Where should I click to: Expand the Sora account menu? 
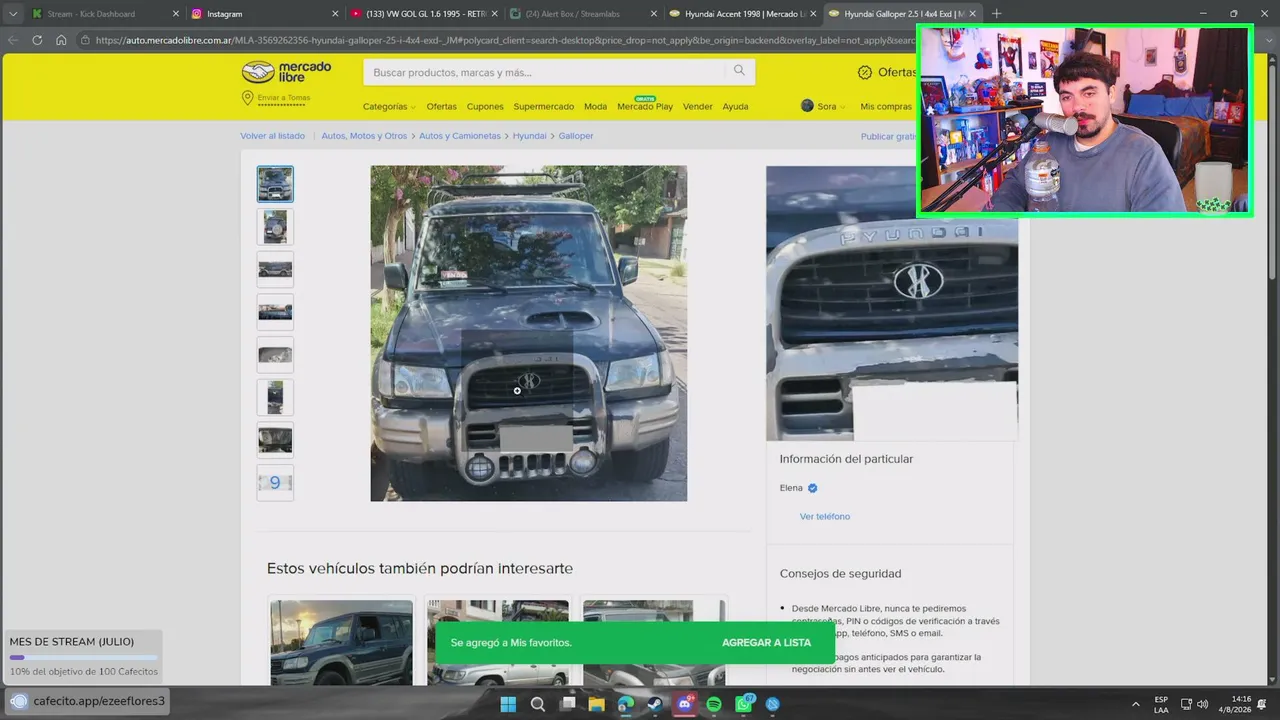click(x=823, y=106)
